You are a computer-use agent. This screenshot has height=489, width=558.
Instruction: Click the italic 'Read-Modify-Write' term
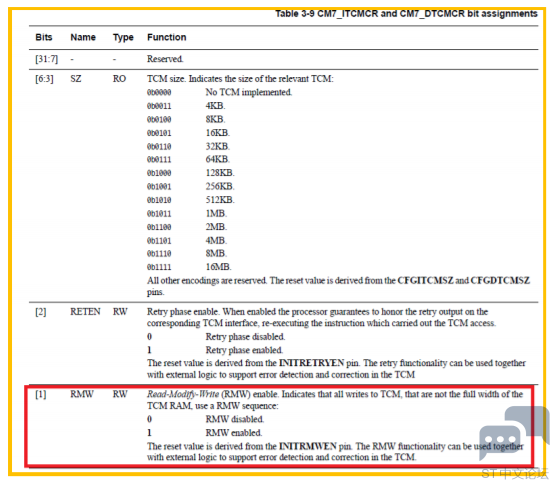coord(183,394)
